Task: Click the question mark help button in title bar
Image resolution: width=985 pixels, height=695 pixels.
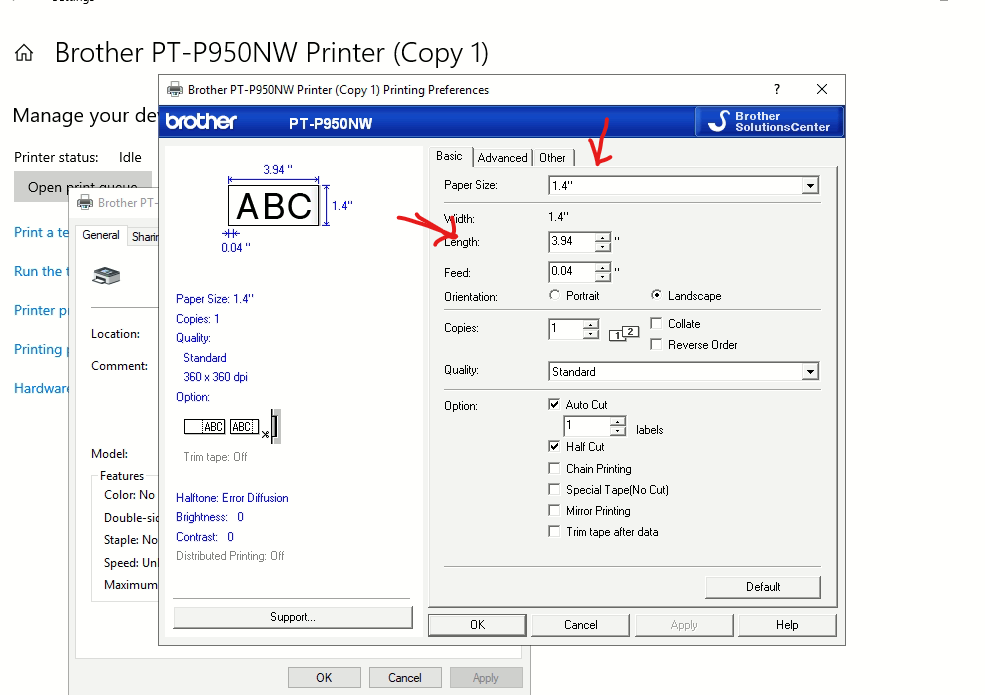Action: [x=777, y=89]
